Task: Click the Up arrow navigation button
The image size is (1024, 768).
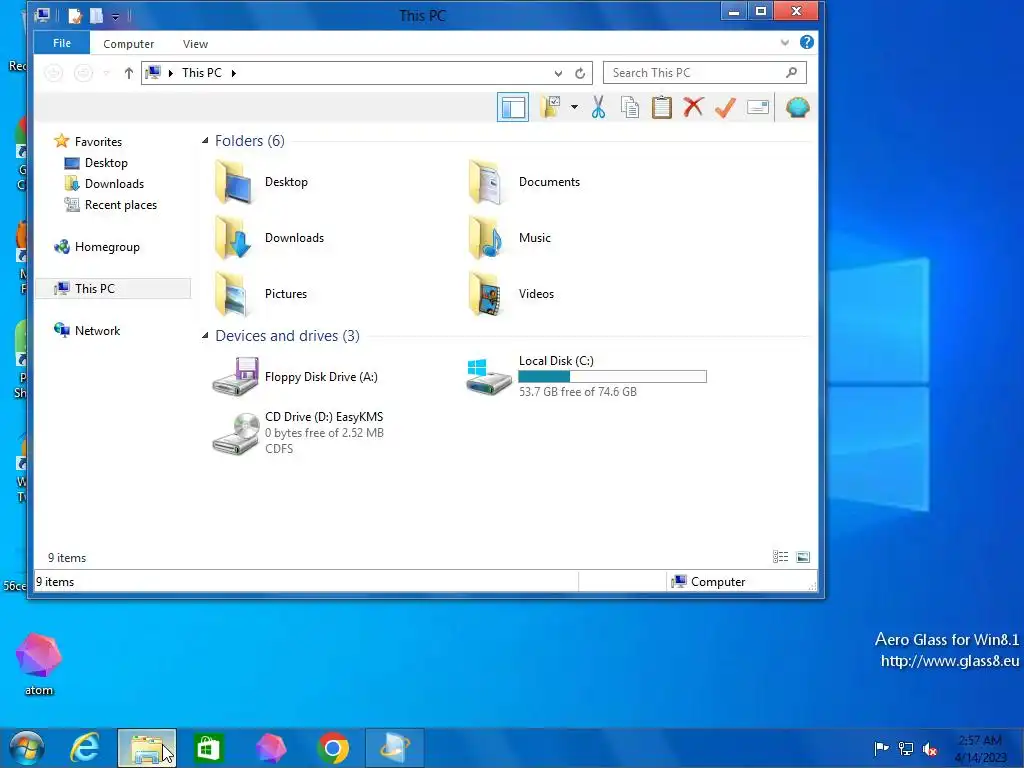Action: (129, 73)
